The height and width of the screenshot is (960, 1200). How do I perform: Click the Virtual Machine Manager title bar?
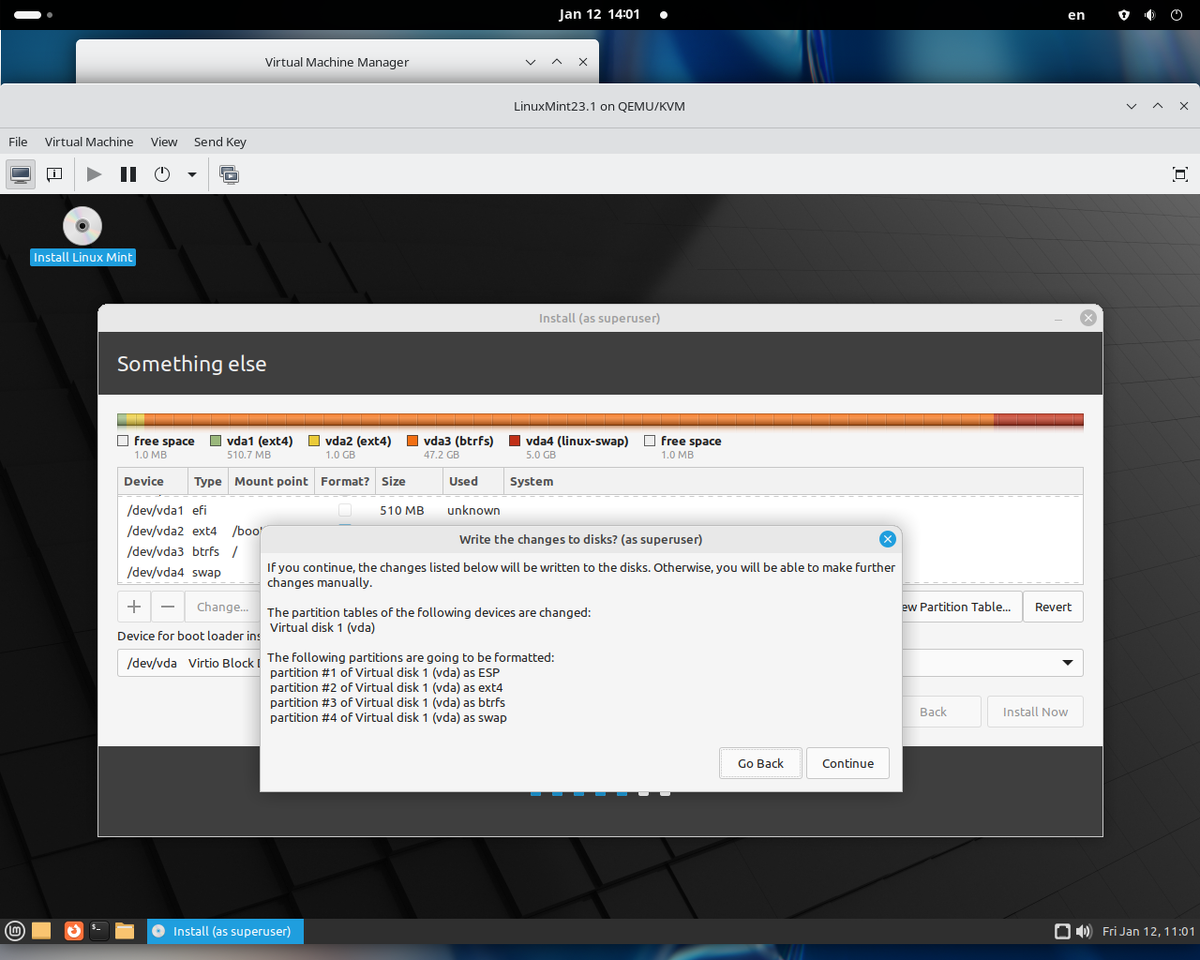tap(337, 62)
